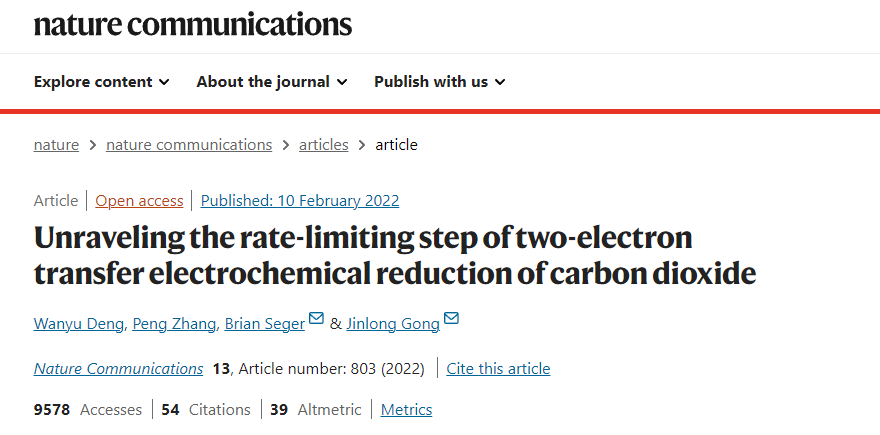Open author Peng Zhang's details
Image resolution: width=880 pixels, height=435 pixels.
[174, 324]
